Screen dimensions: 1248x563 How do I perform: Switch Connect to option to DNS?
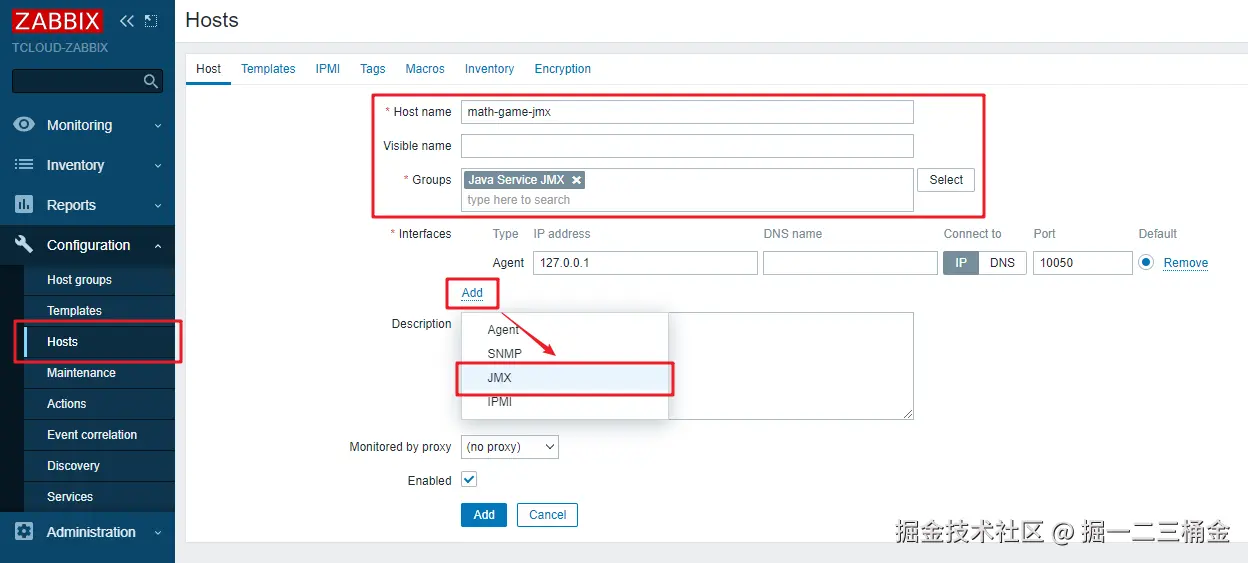tap(1002, 263)
